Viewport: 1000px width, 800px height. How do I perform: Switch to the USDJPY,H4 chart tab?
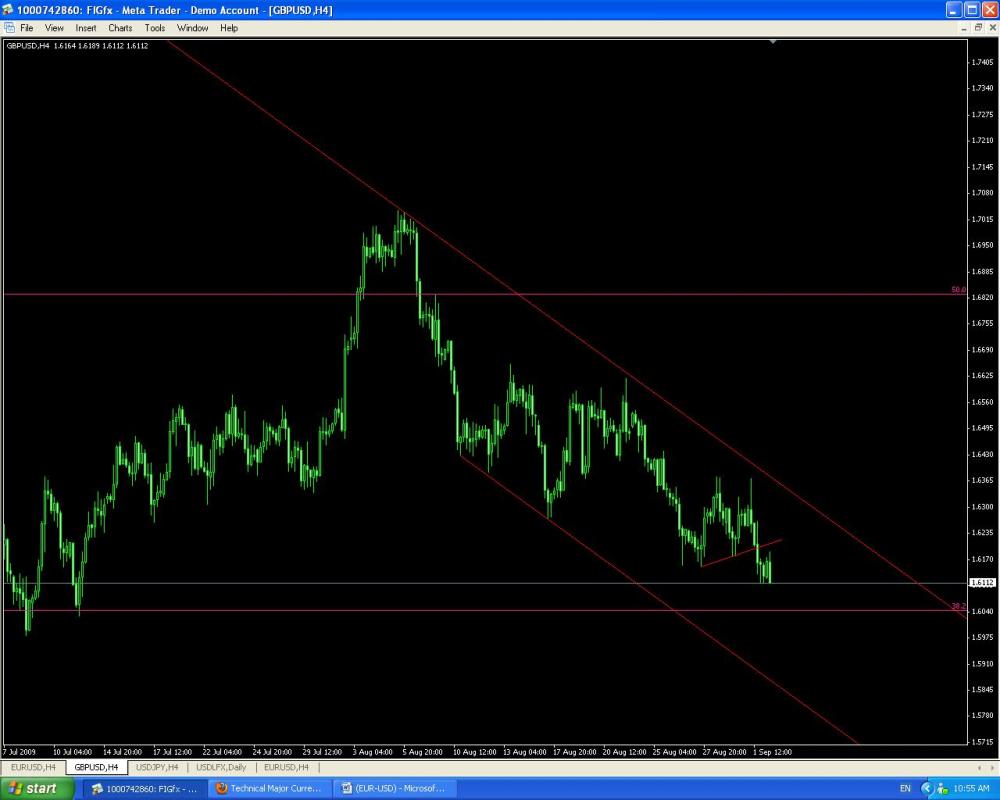tap(157, 767)
